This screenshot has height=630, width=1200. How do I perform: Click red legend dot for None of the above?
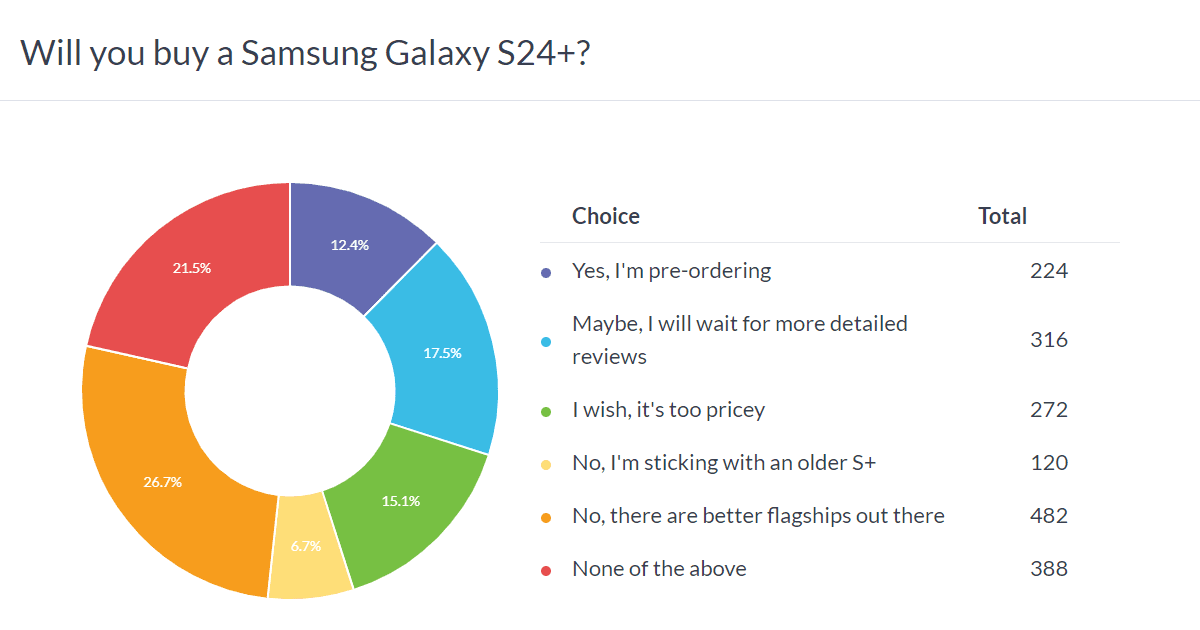click(x=545, y=570)
